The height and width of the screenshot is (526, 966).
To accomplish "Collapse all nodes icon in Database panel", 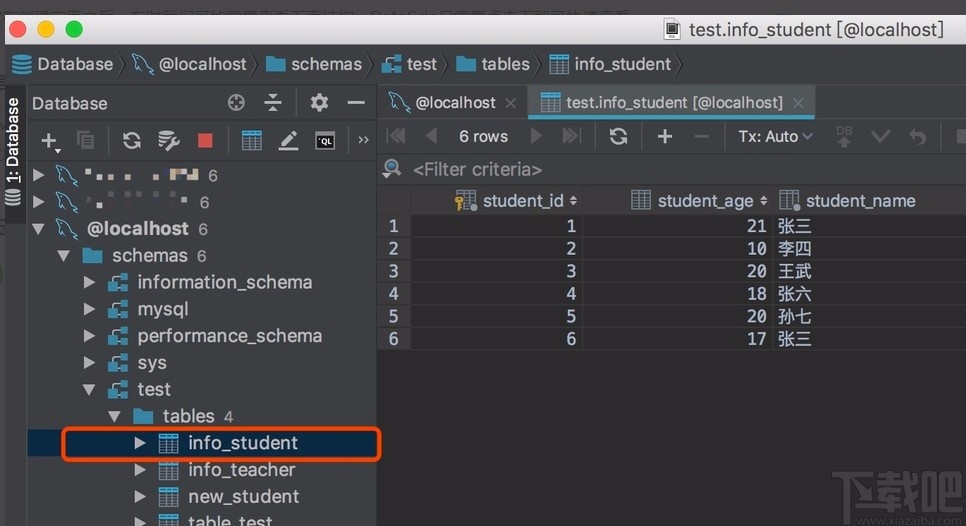I will (x=273, y=102).
